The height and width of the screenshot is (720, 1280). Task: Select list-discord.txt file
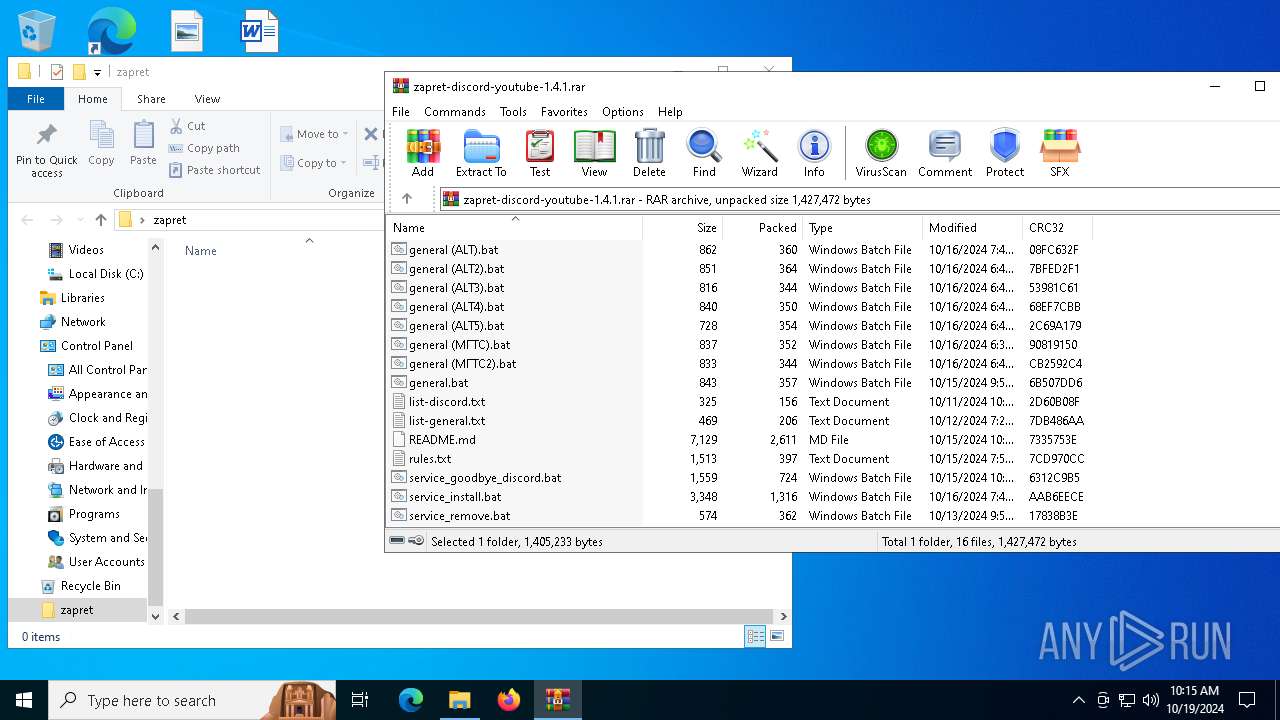[x=447, y=402]
